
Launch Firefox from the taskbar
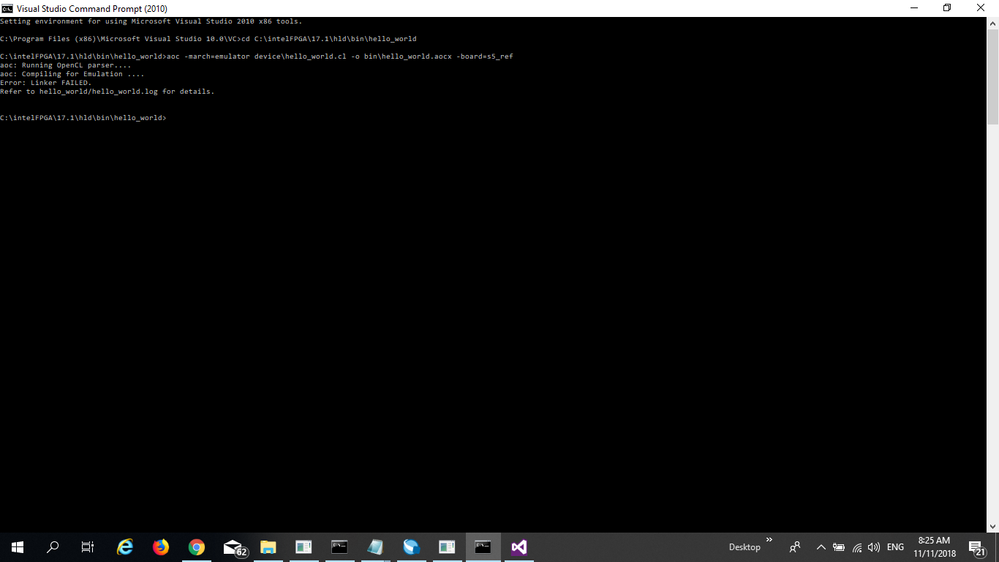161,547
